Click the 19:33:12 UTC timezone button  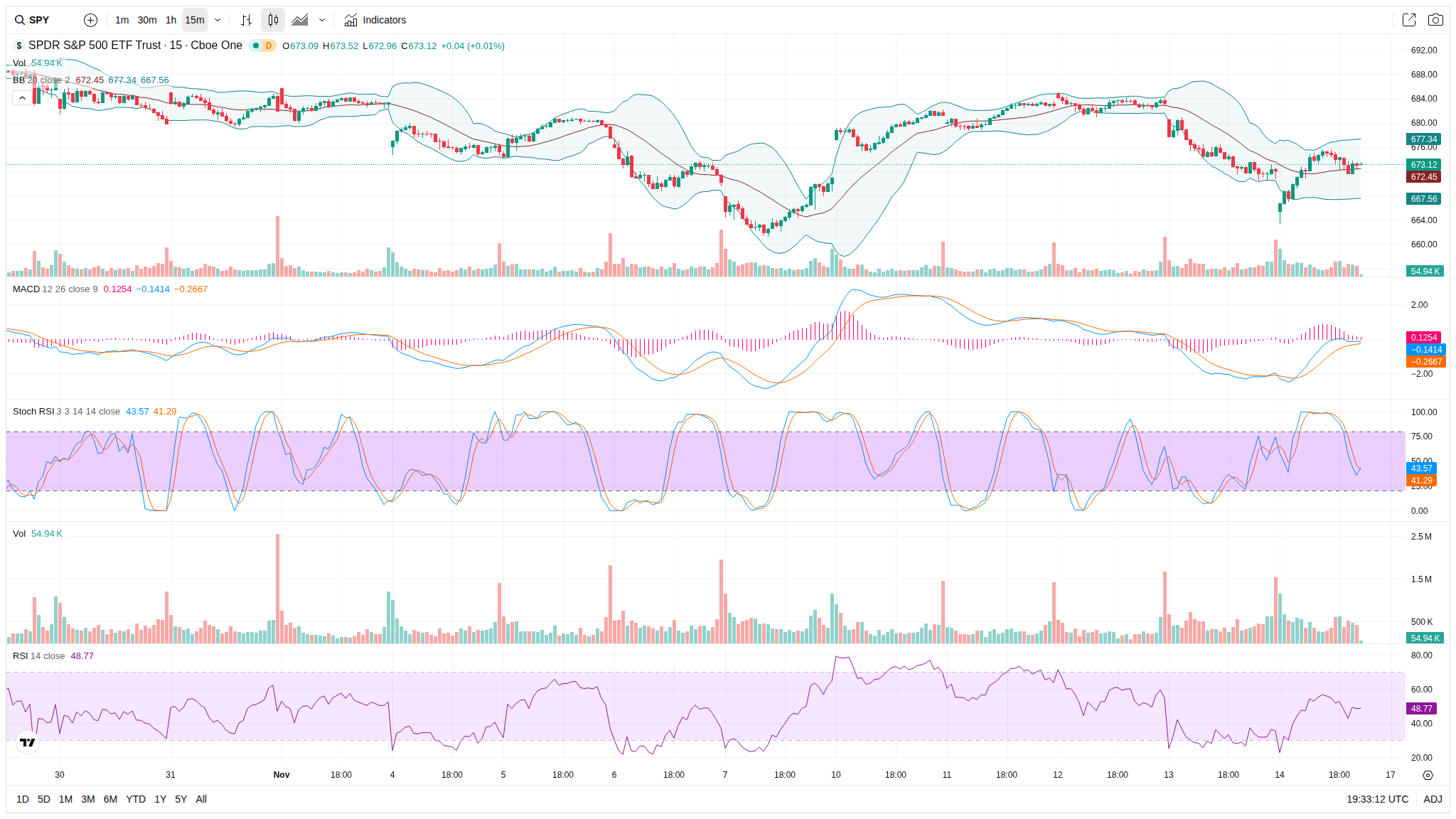tap(1377, 799)
